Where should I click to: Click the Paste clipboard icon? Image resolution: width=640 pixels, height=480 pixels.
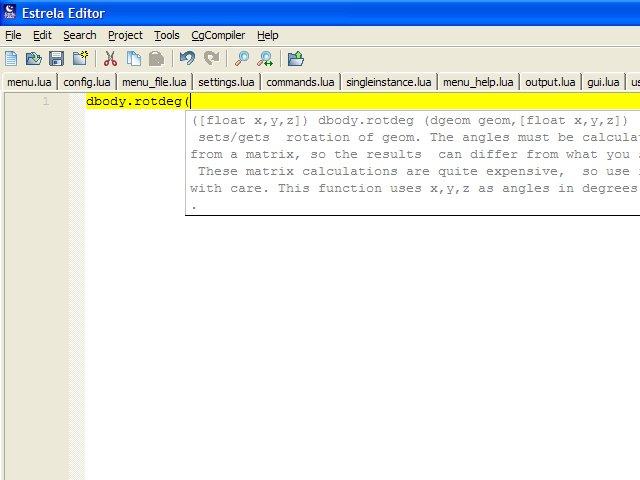coord(156,59)
